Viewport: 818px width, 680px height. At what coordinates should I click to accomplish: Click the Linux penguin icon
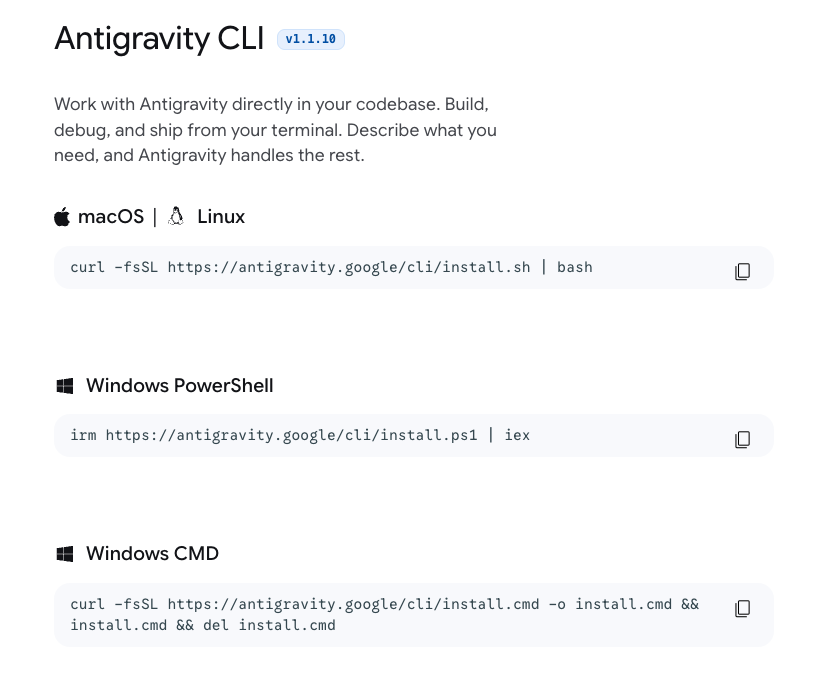pos(176,216)
